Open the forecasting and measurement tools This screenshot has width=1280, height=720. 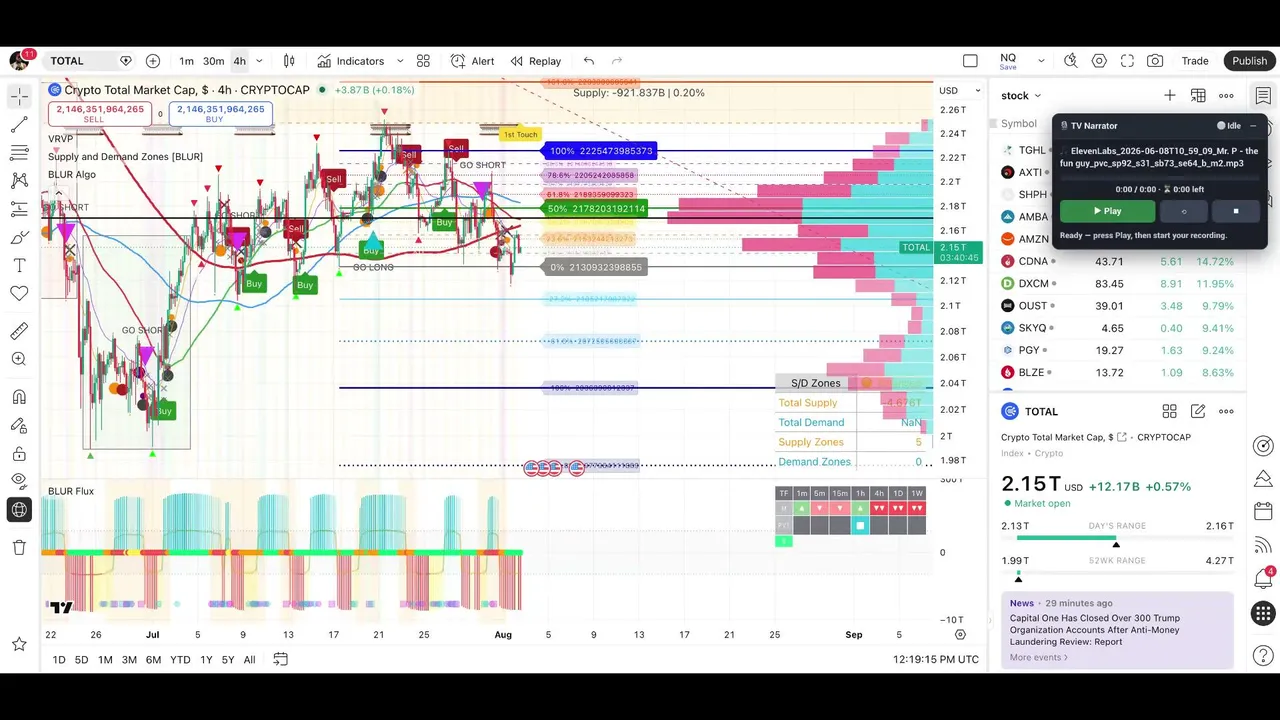pos(19,210)
